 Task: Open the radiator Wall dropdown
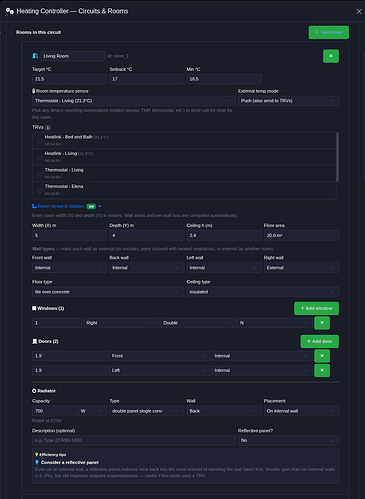coord(224,411)
